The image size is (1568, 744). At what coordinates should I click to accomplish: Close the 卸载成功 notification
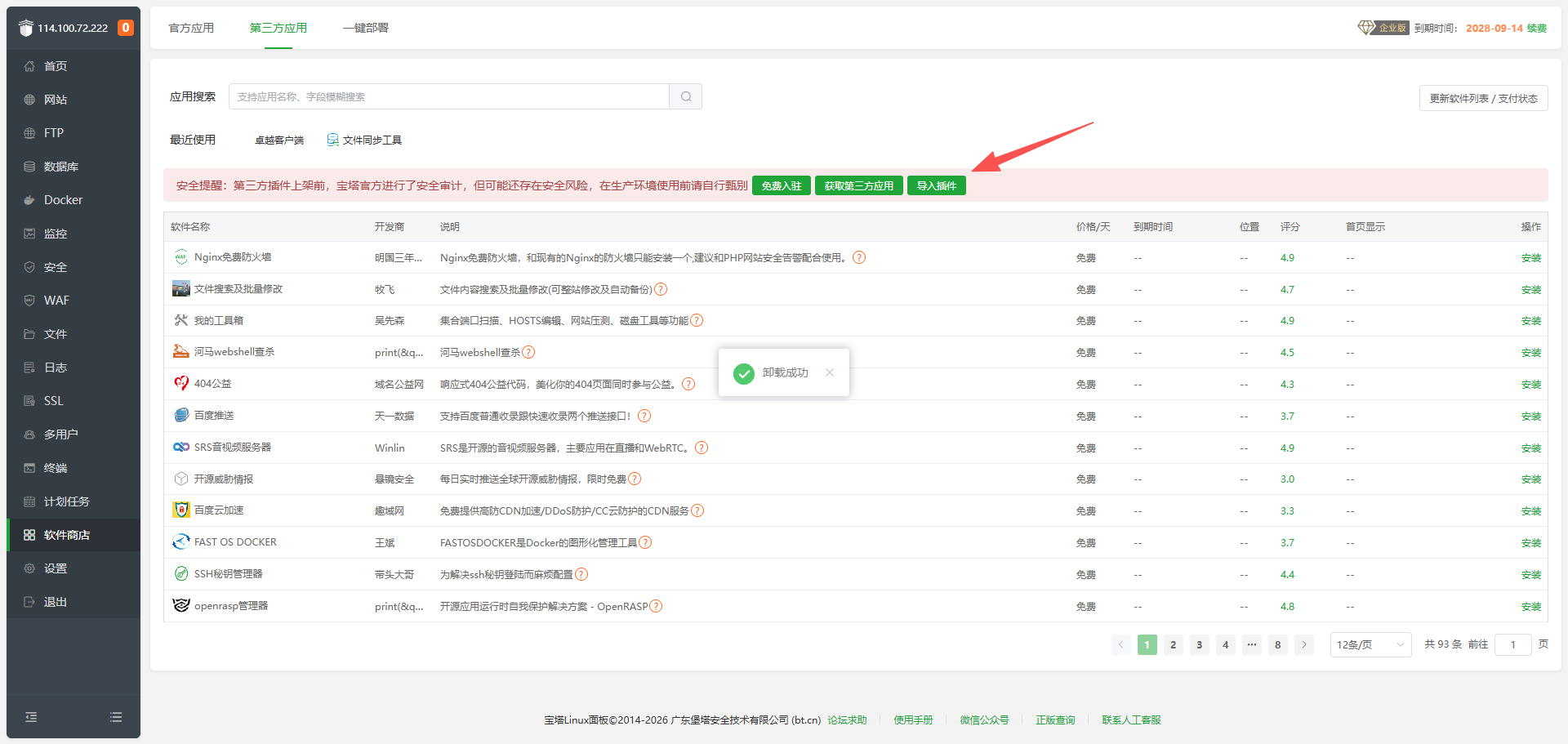pyautogui.click(x=830, y=372)
